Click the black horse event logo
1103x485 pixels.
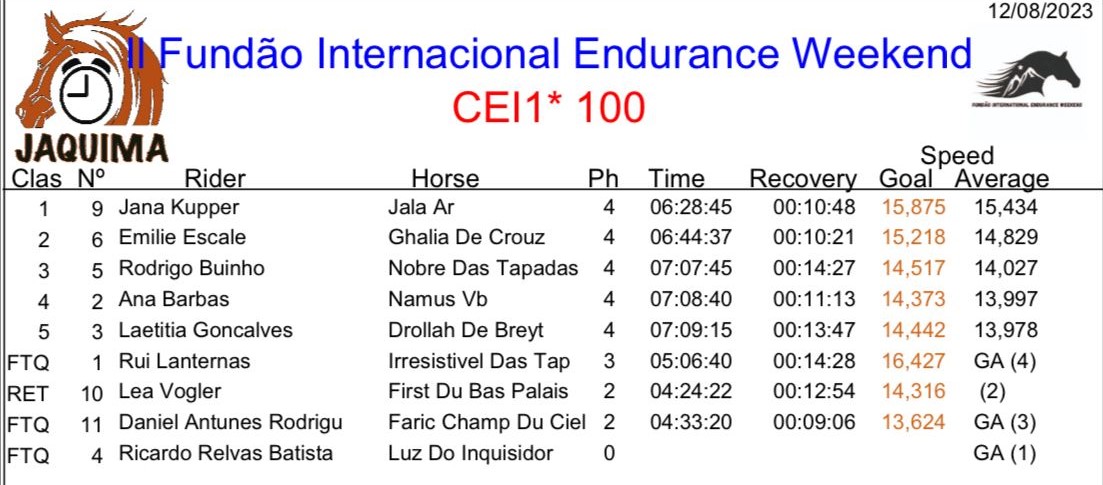(x=1028, y=78)
